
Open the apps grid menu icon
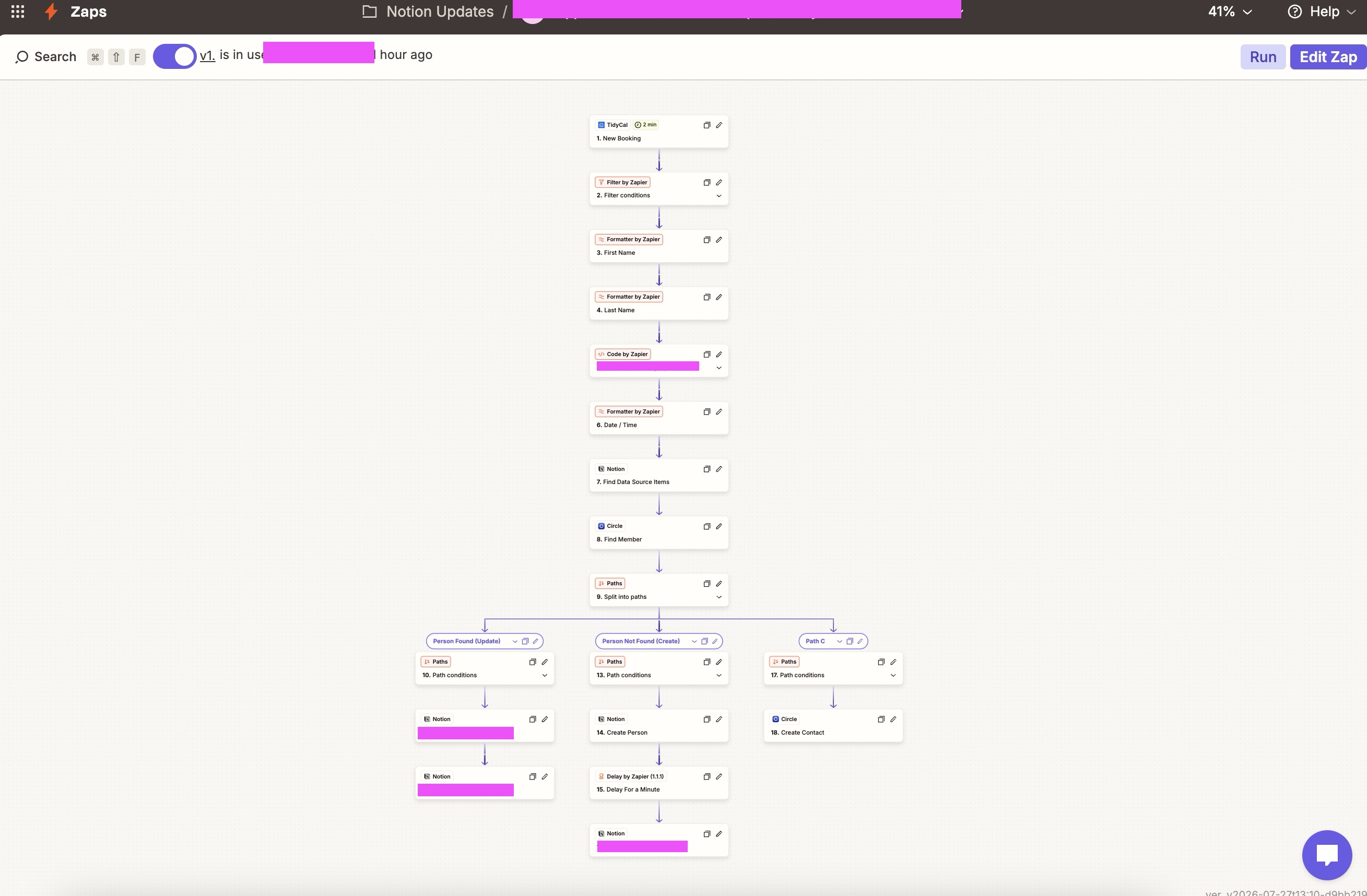(x=18, y=11)
